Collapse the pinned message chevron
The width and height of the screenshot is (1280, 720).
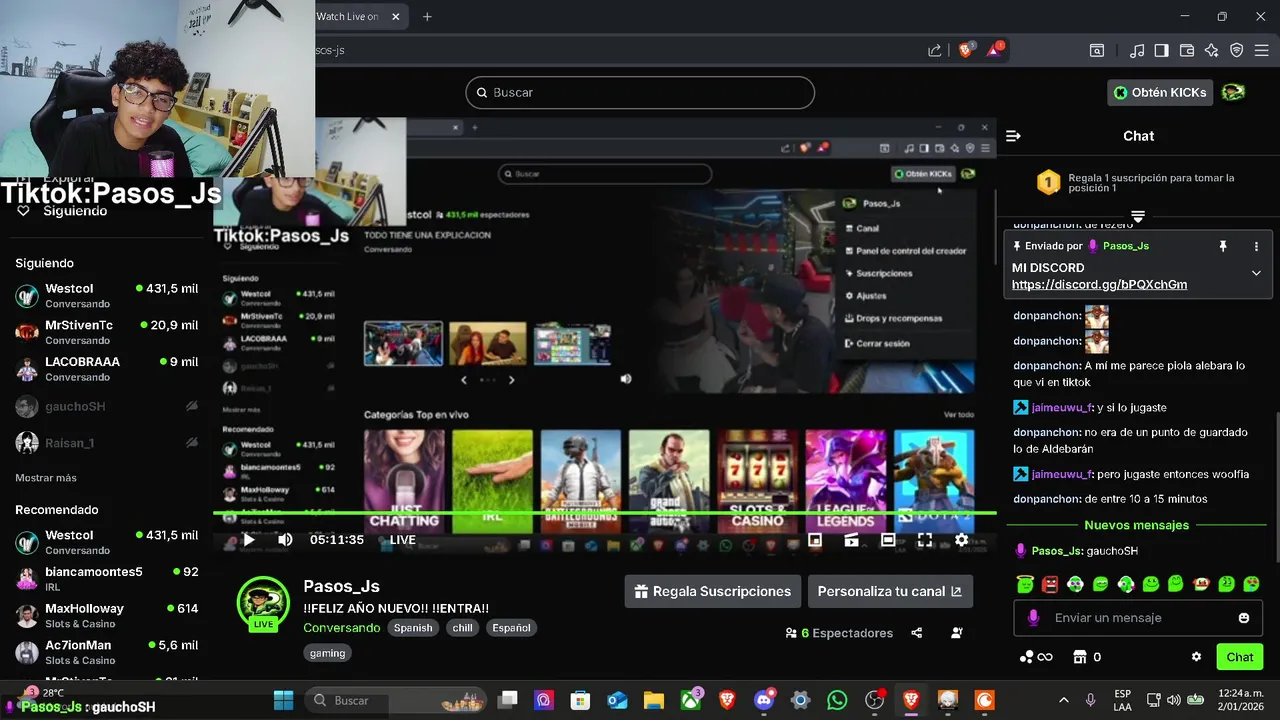click(x=1256, y=273)
